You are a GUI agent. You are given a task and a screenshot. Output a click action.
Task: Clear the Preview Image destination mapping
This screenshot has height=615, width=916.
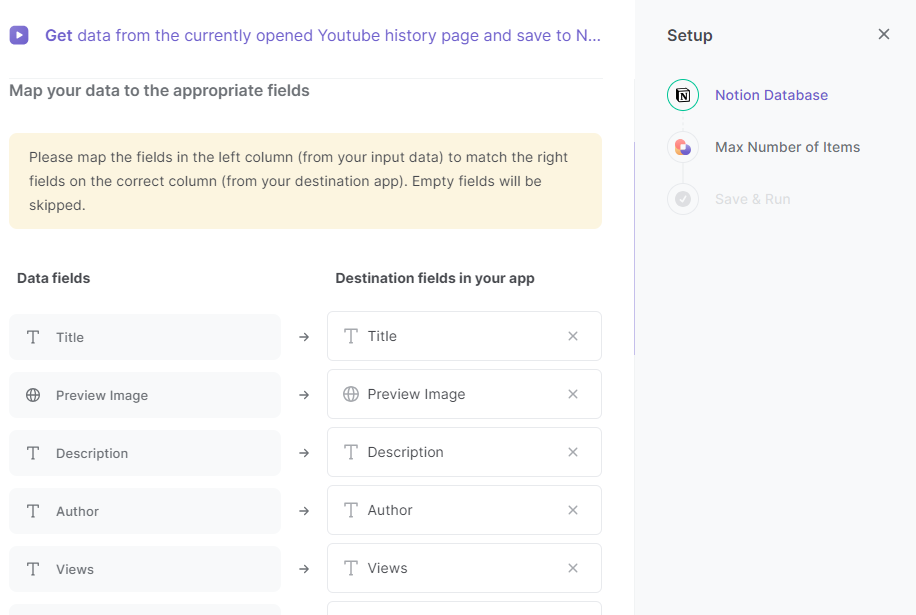(x=573, y=394)
